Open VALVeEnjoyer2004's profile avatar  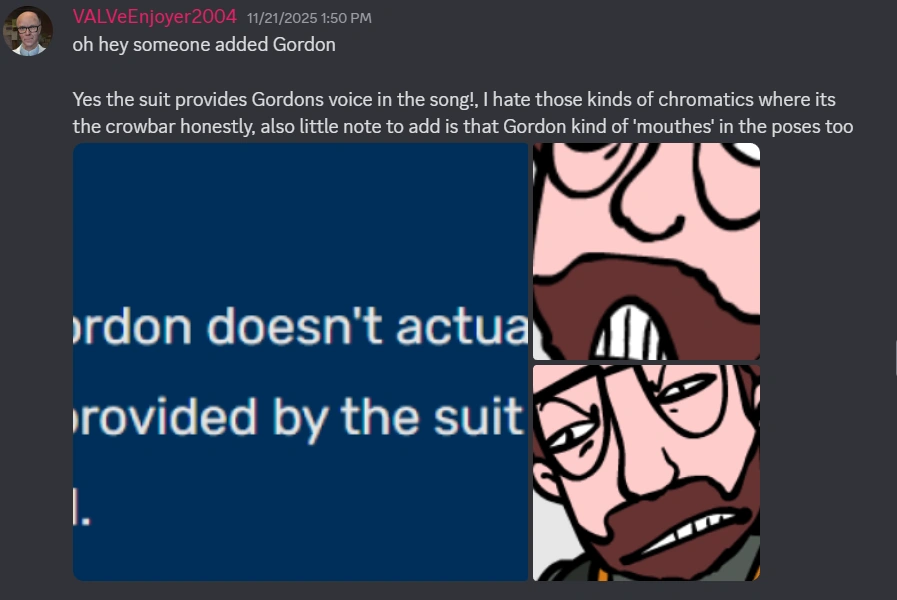click(27, 31)
